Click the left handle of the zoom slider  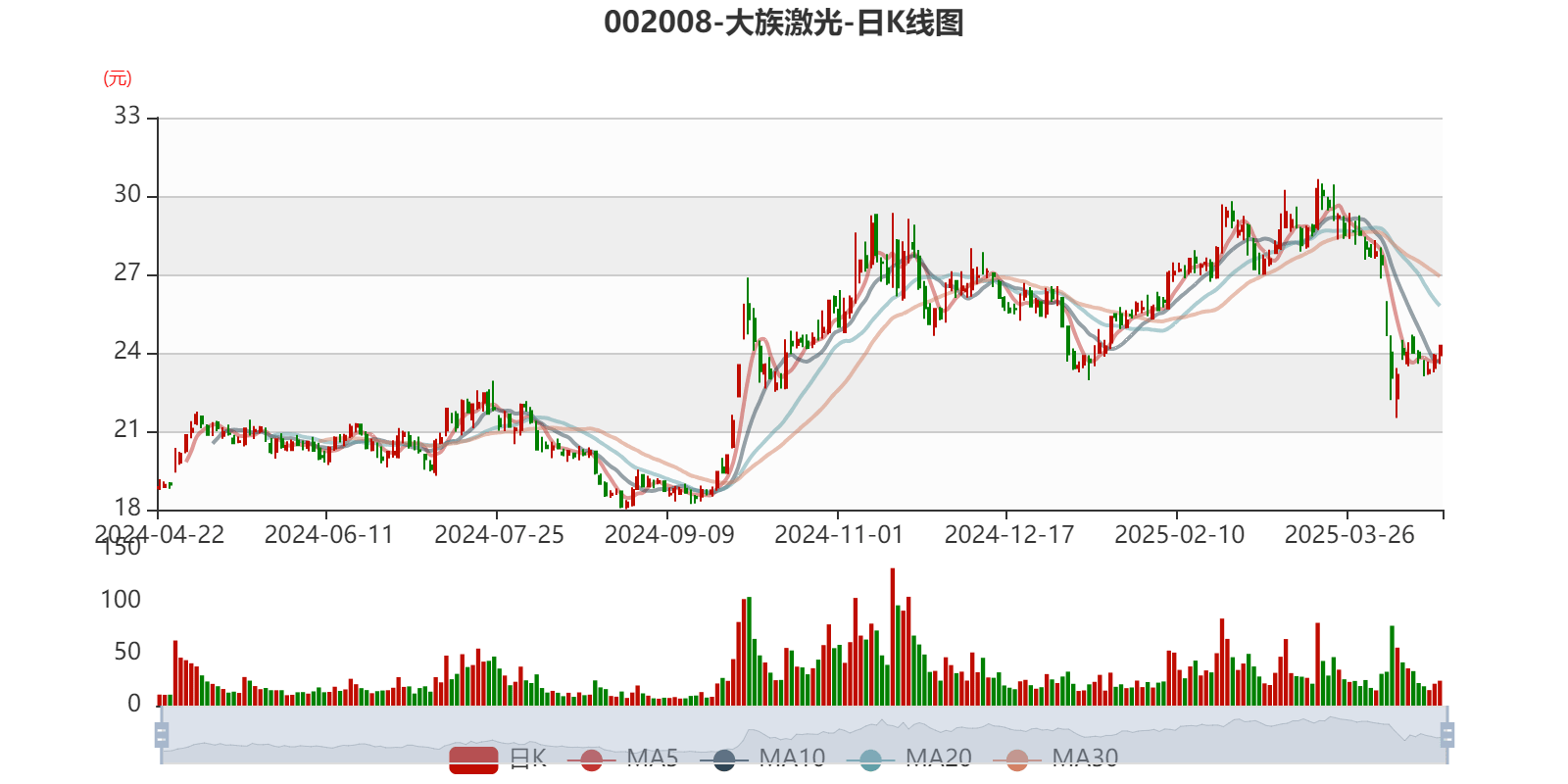pos(160,735)
